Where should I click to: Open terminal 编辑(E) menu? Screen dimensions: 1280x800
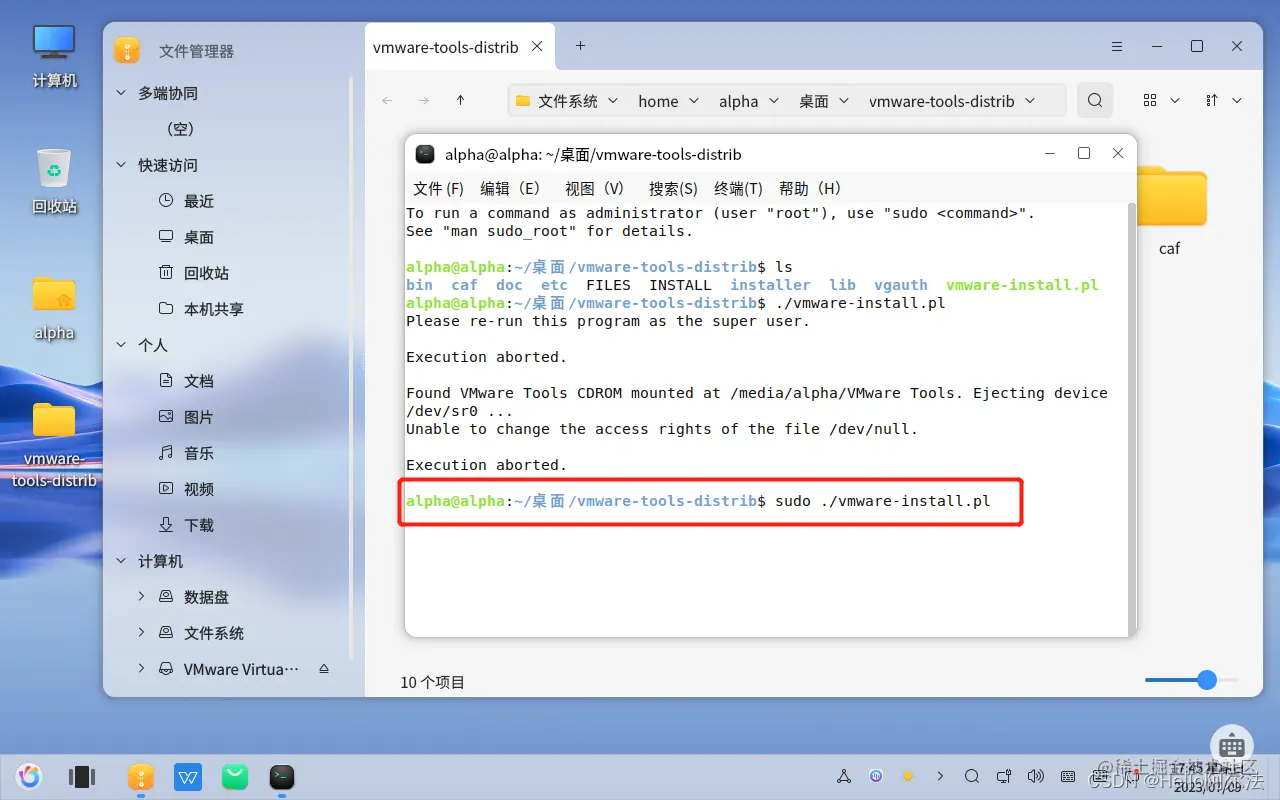[x=510, y=188]
